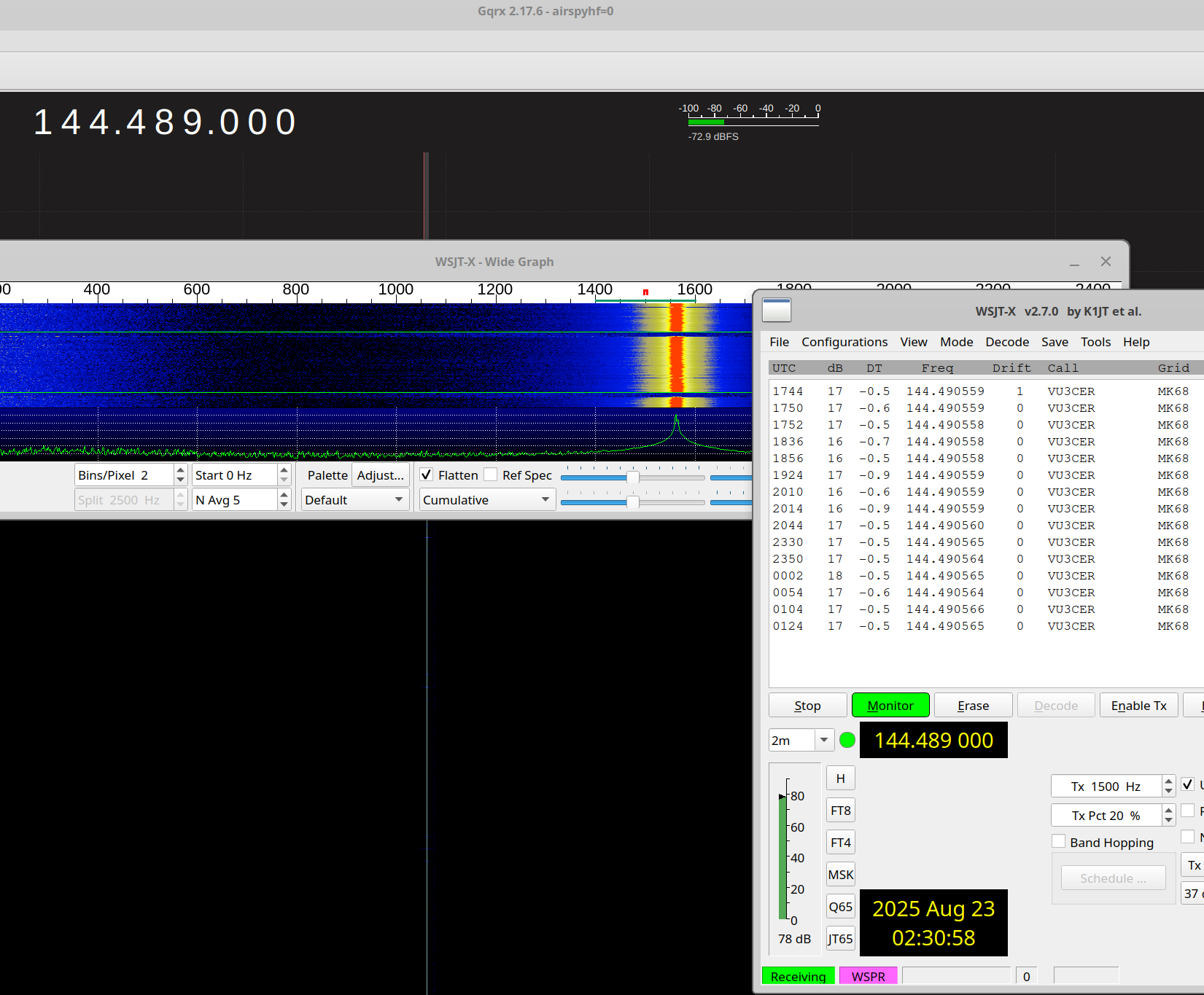Decrease Bins/Pixel with the down arrow
Viewport: 1204px width, 995px height.
pyautogui.click(x=180, y=480)
